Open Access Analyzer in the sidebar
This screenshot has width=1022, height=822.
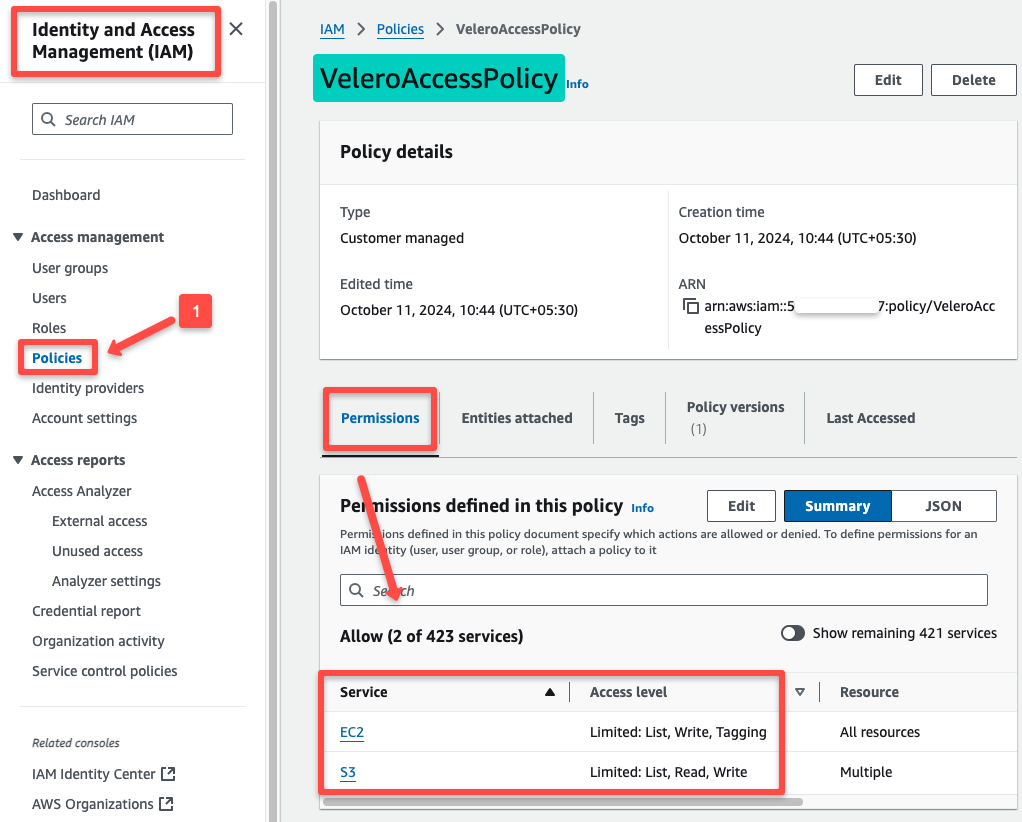[81, 491]
